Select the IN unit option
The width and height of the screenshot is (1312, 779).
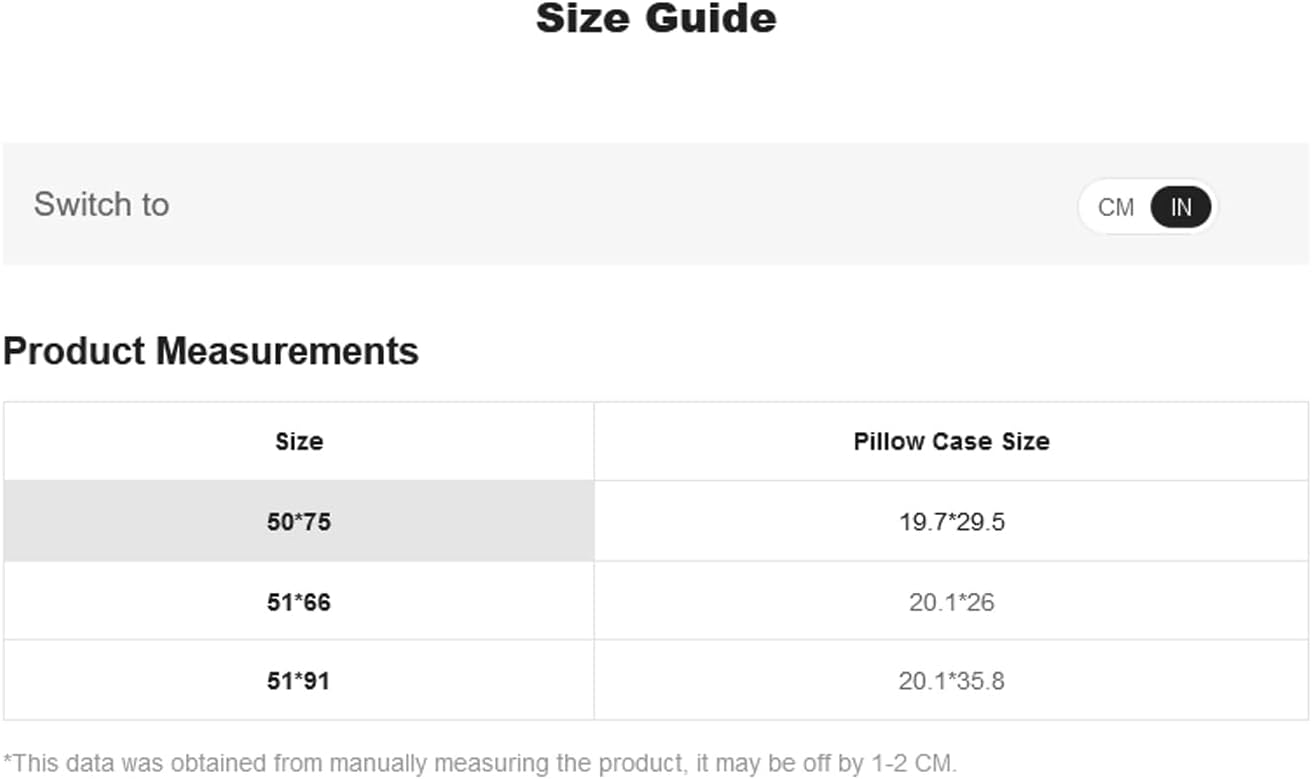point(1181,207)
